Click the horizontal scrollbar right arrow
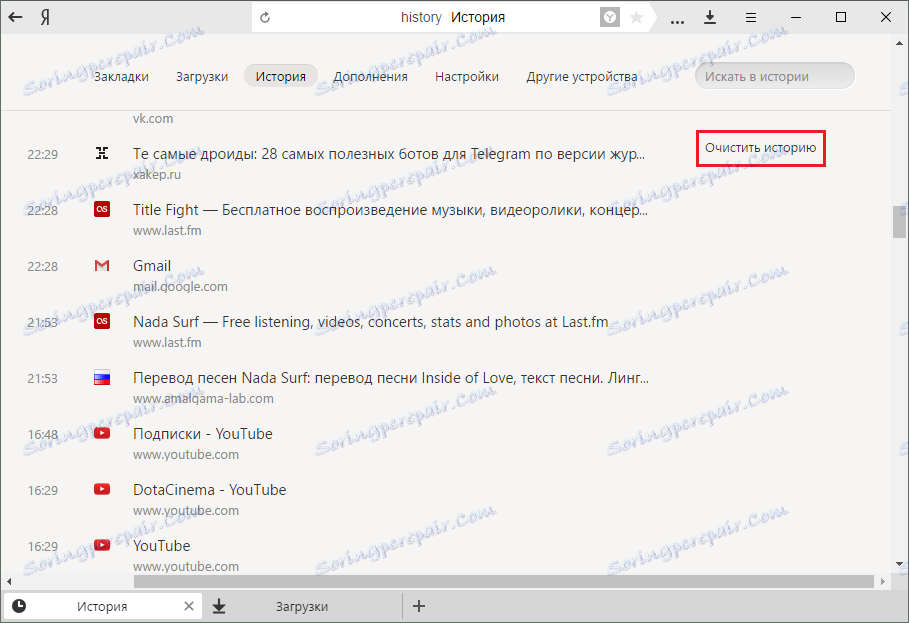909x623 pixels. [x=883, y=581]
